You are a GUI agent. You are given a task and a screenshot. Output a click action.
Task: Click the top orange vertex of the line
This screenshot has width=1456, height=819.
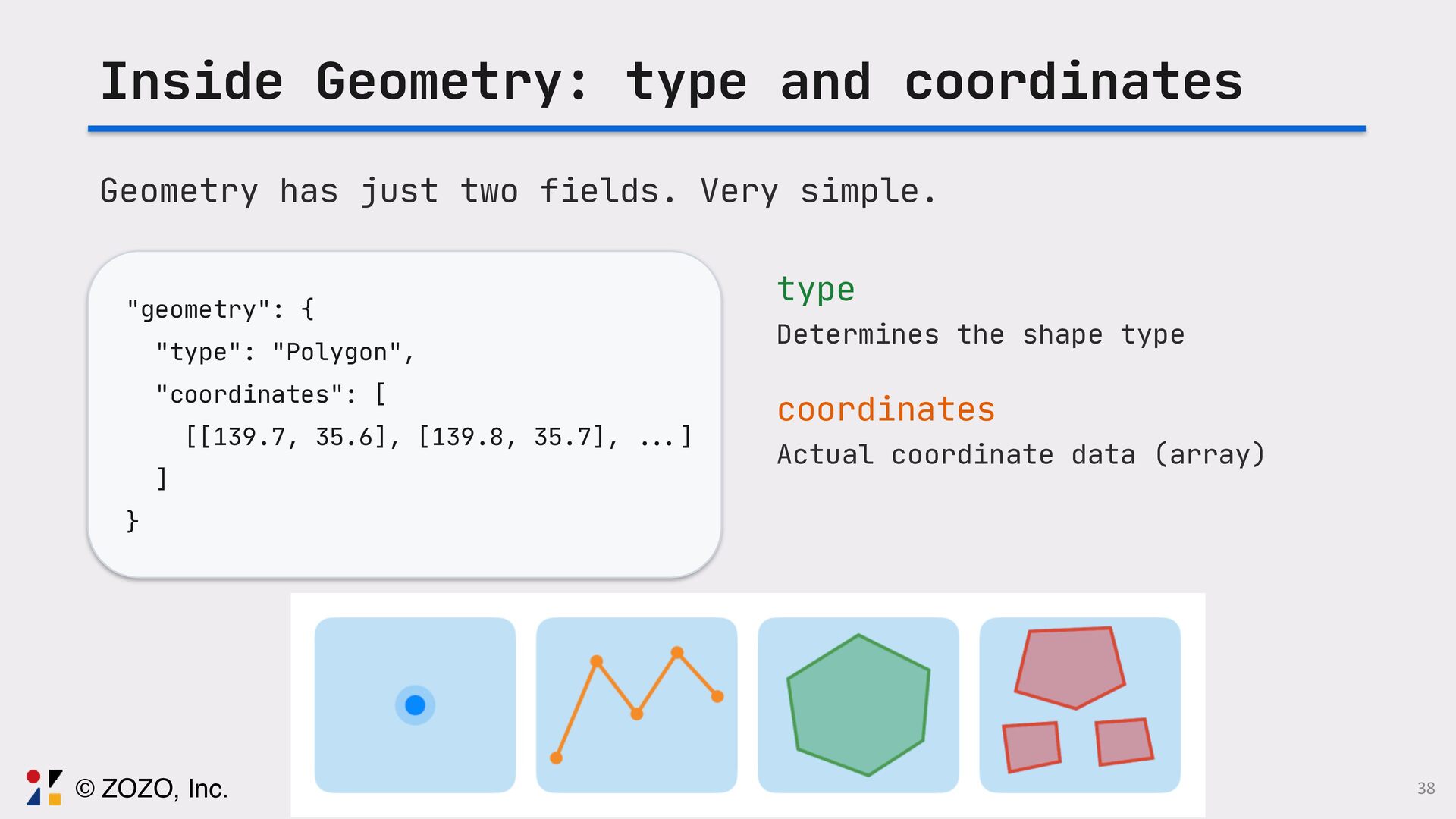click(x=677, y=652)
